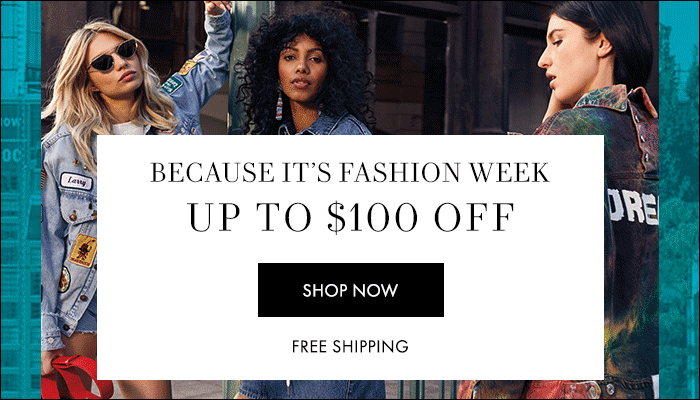Click the tie-dye jacket's studded collar

[617, 99]
